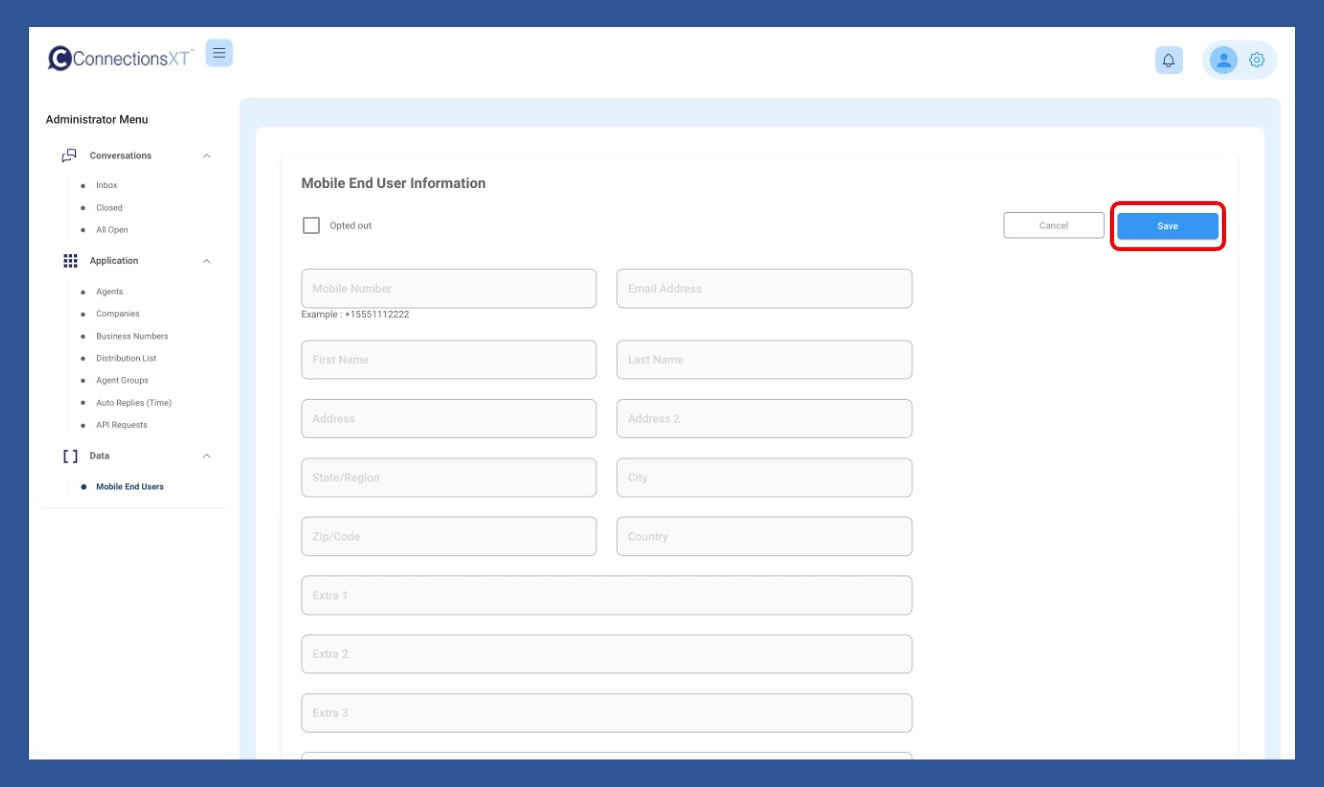Image resolution: width=1324 pixels, height=787 pixels.
Task: Open Auto Replies (Time) menu item
Action: pyautogui.click(x=133, y=403)
